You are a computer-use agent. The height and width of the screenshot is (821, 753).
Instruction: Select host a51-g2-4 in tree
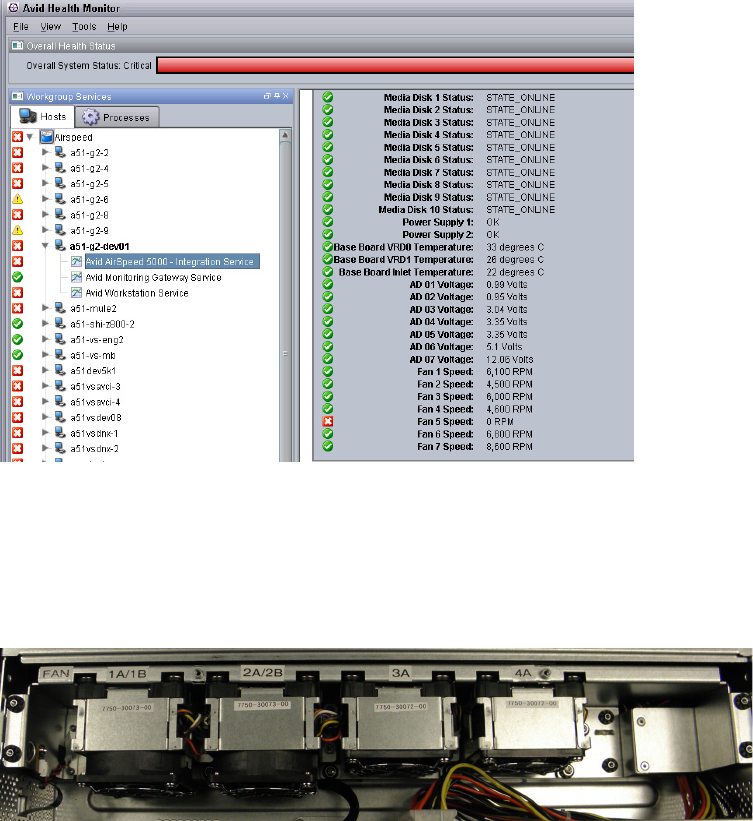90,169
